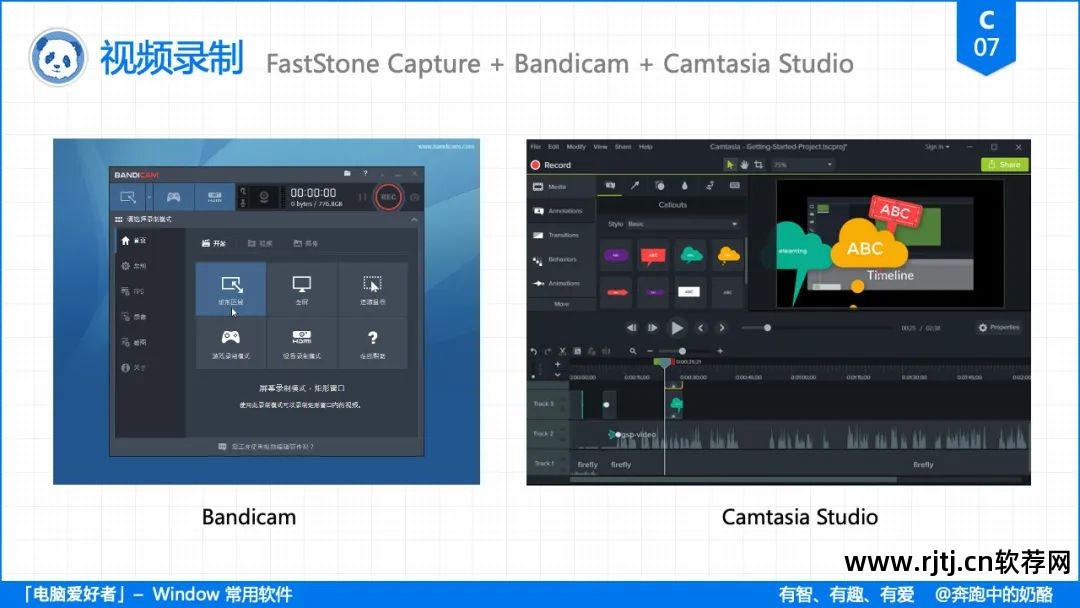Collapse the Bandicam mode selection panel chevron
Viewport: 1080px width, 608px height.
(x=414, y=220)
